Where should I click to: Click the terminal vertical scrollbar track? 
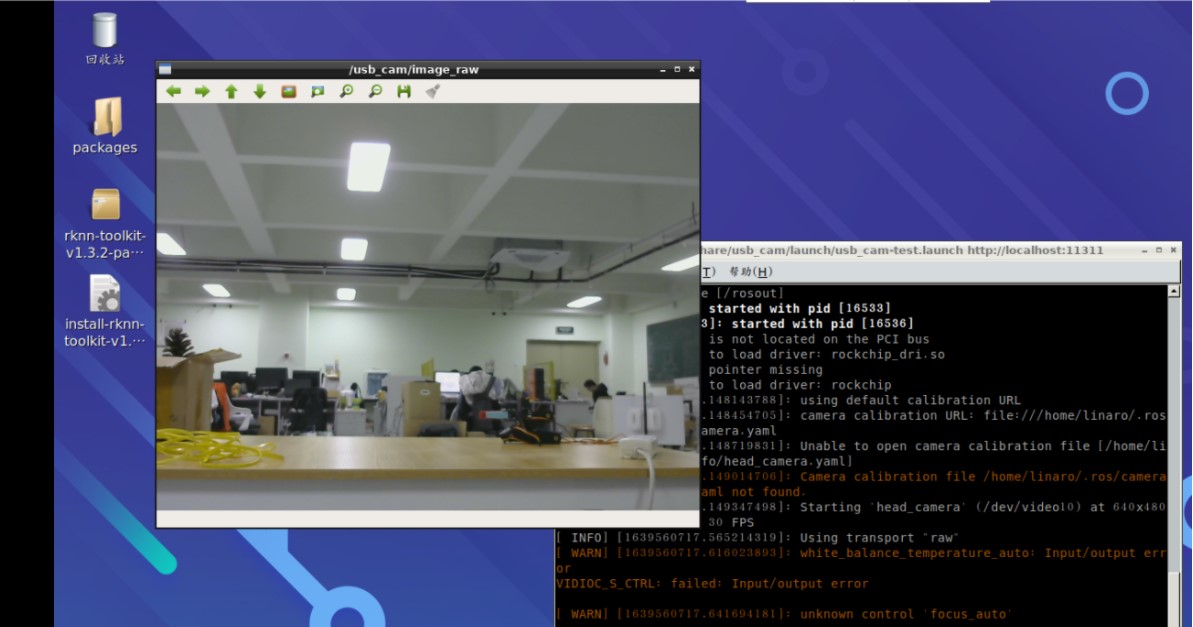click(x=1174, y=457)
